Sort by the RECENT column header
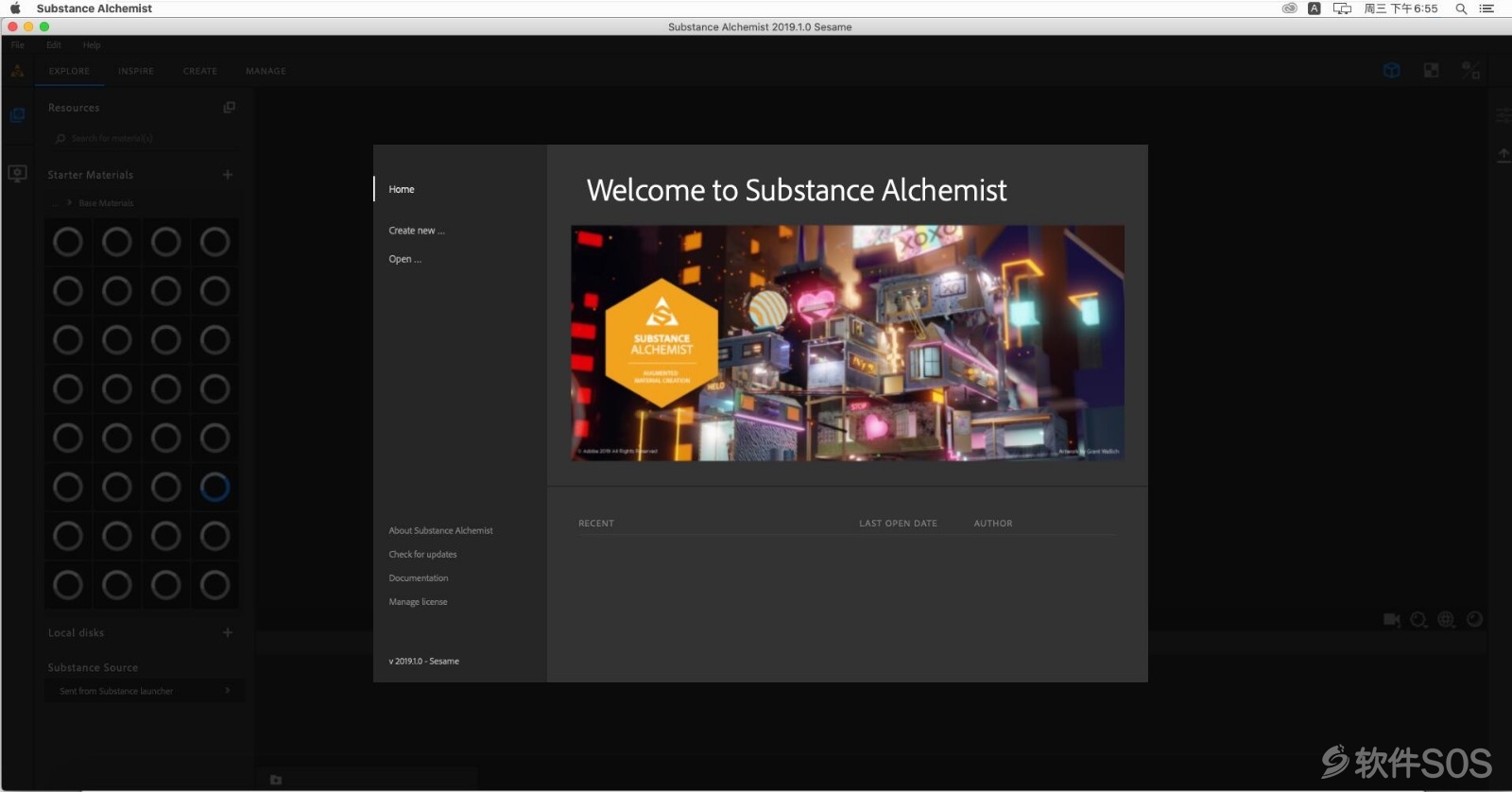 [x=596, y=523]
